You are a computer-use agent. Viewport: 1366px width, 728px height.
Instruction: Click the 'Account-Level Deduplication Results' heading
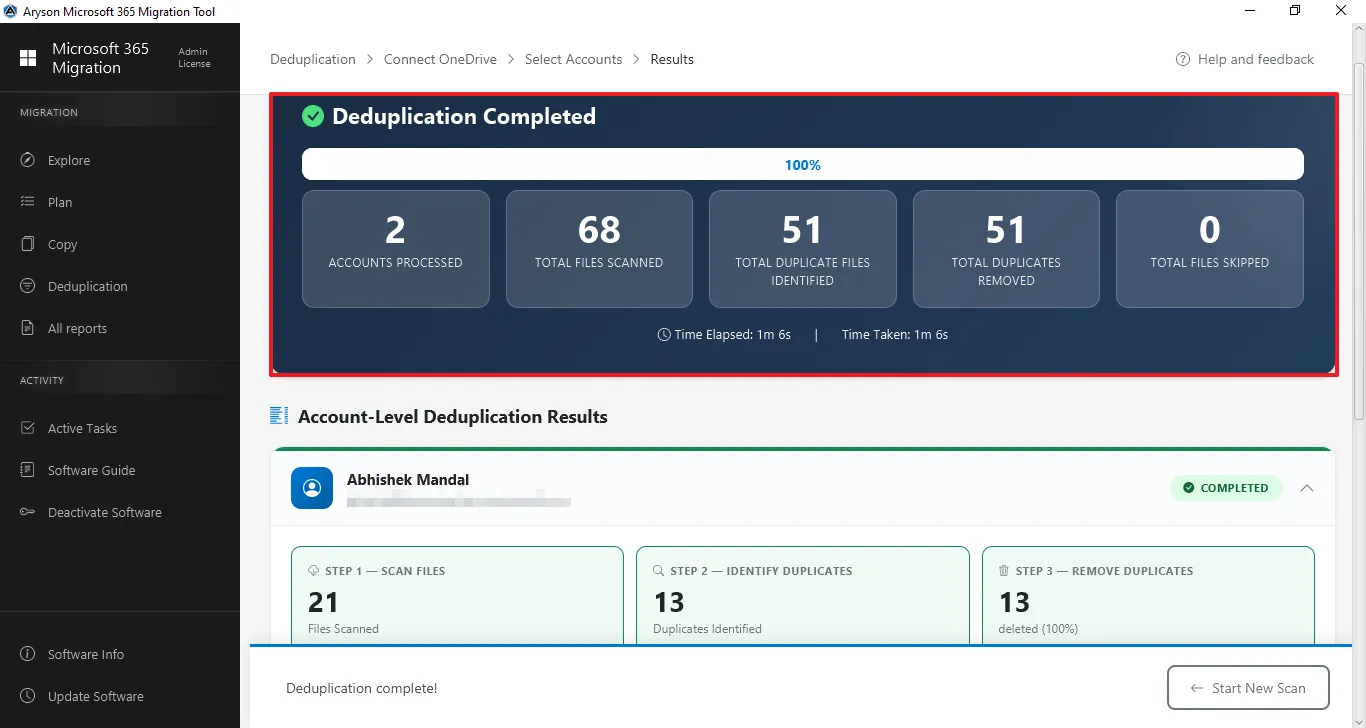453,416
